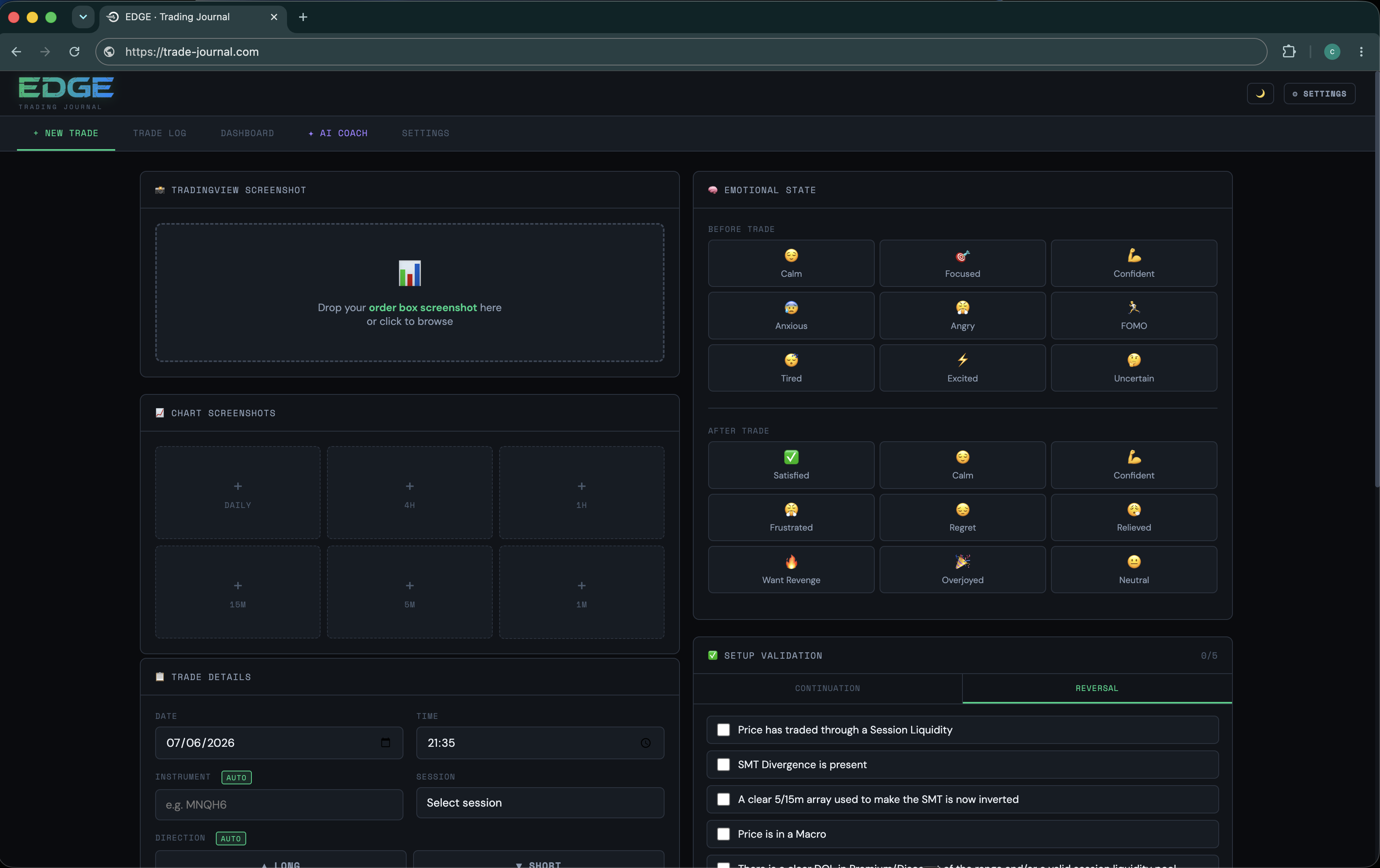The image size is (1380, 868).
Task: Check Price has traded through a Session Liquidity
Action: point(723,729)
